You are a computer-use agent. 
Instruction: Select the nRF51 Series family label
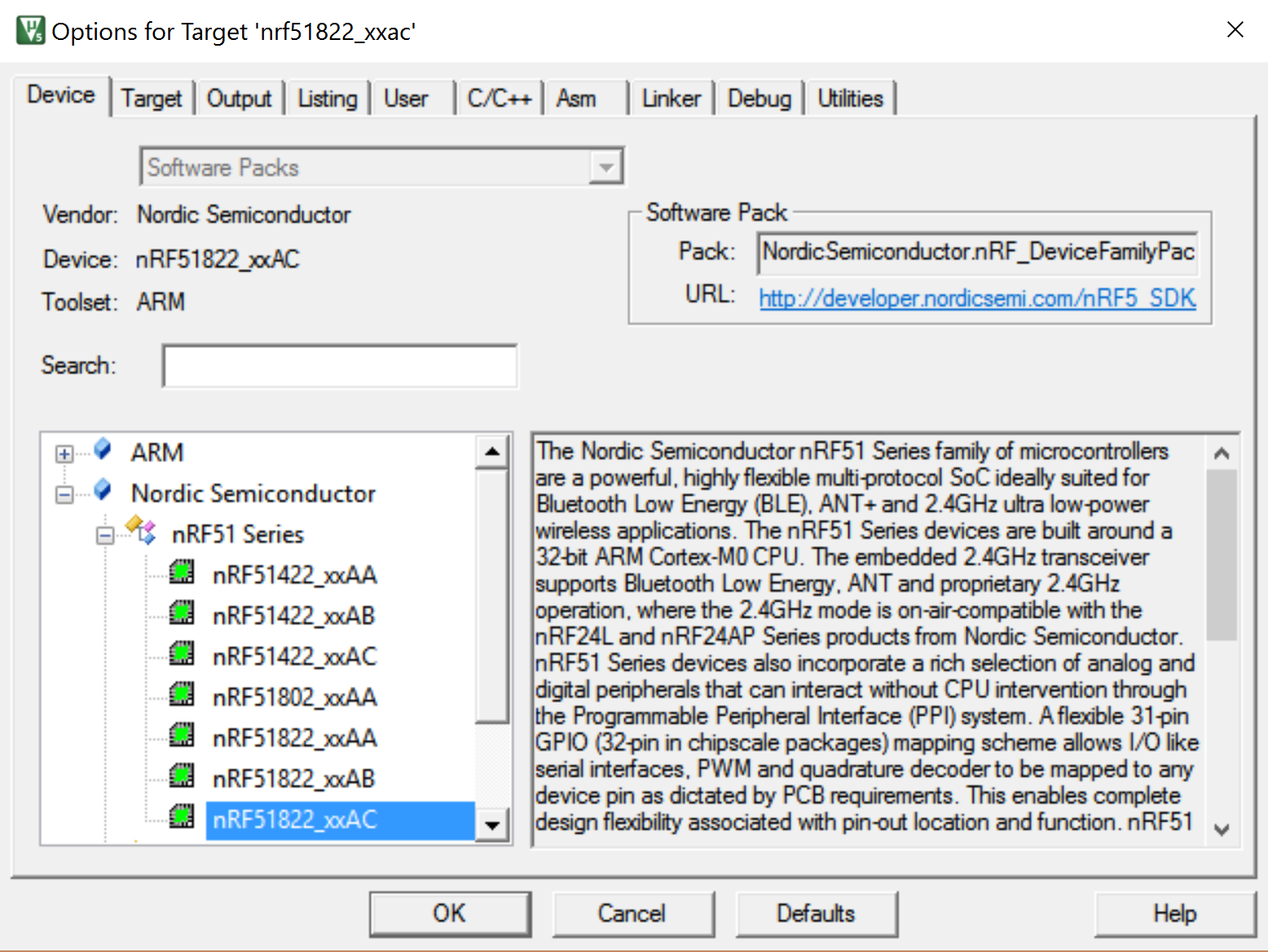pos(238,535)
